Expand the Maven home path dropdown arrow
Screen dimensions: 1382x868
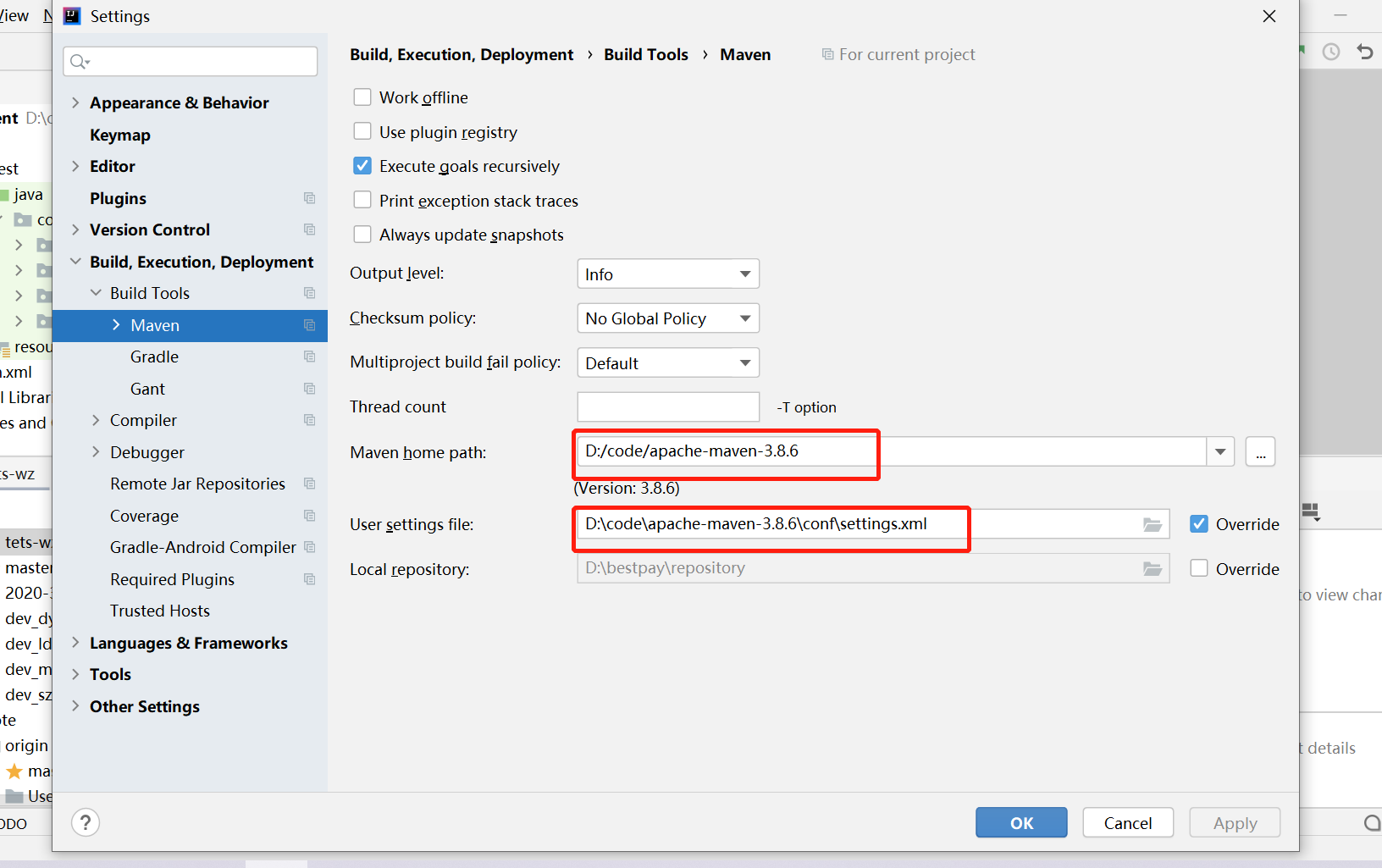[x=1220, y=452]
